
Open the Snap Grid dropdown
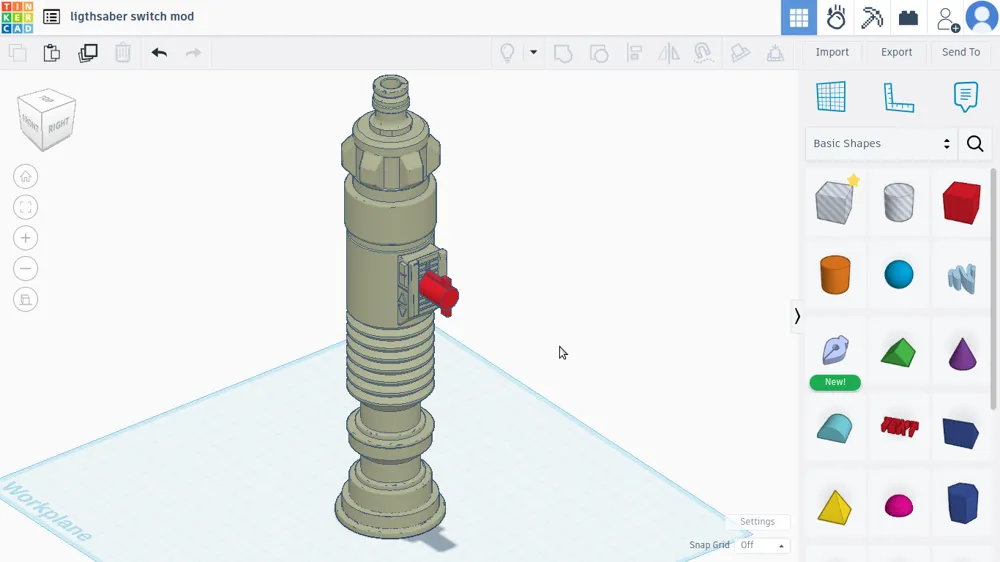click(763, 545)
